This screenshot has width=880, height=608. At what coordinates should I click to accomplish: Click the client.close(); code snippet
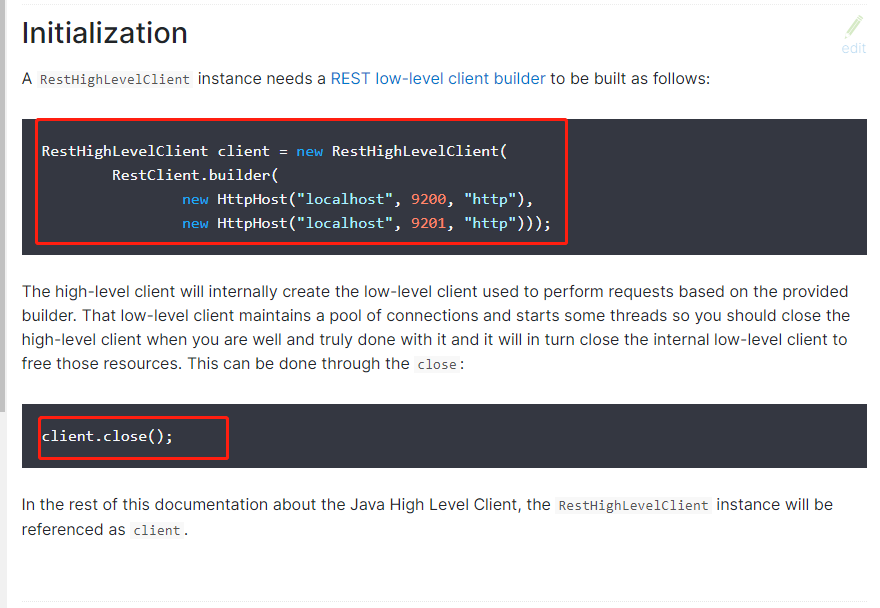107,437
